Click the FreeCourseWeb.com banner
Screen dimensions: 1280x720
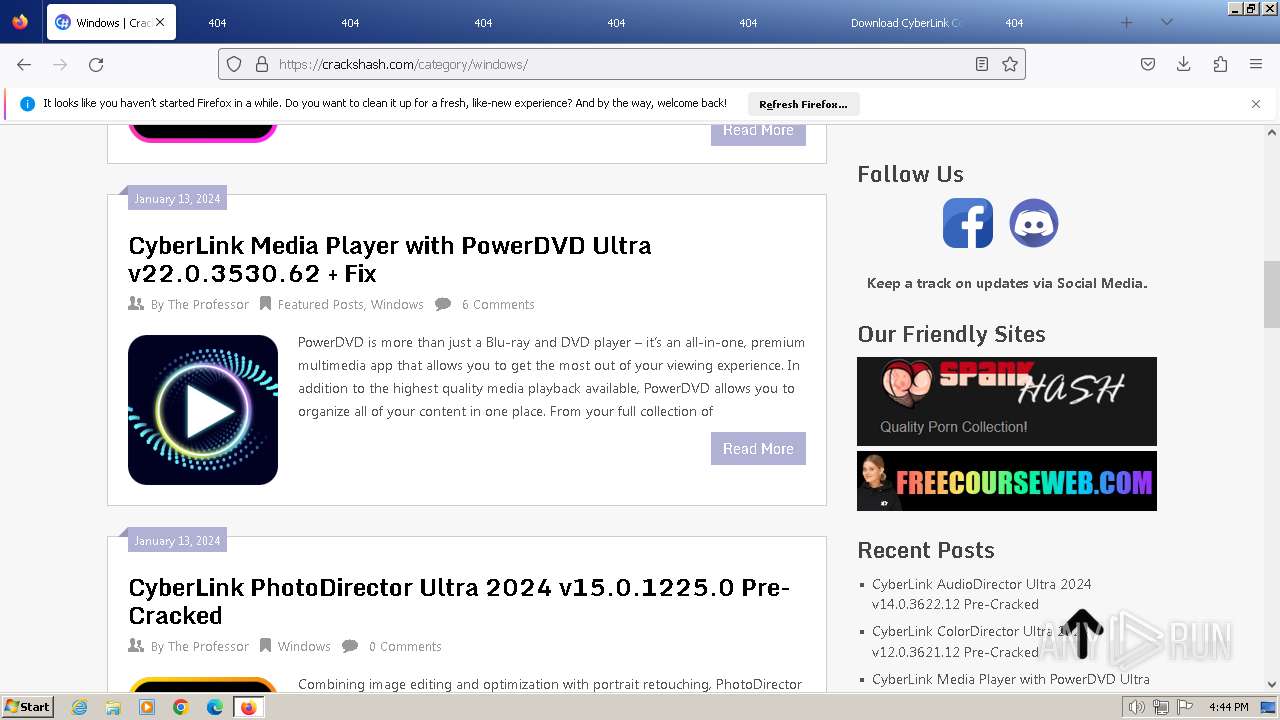pyautogui.click(x=1007, y=481)
